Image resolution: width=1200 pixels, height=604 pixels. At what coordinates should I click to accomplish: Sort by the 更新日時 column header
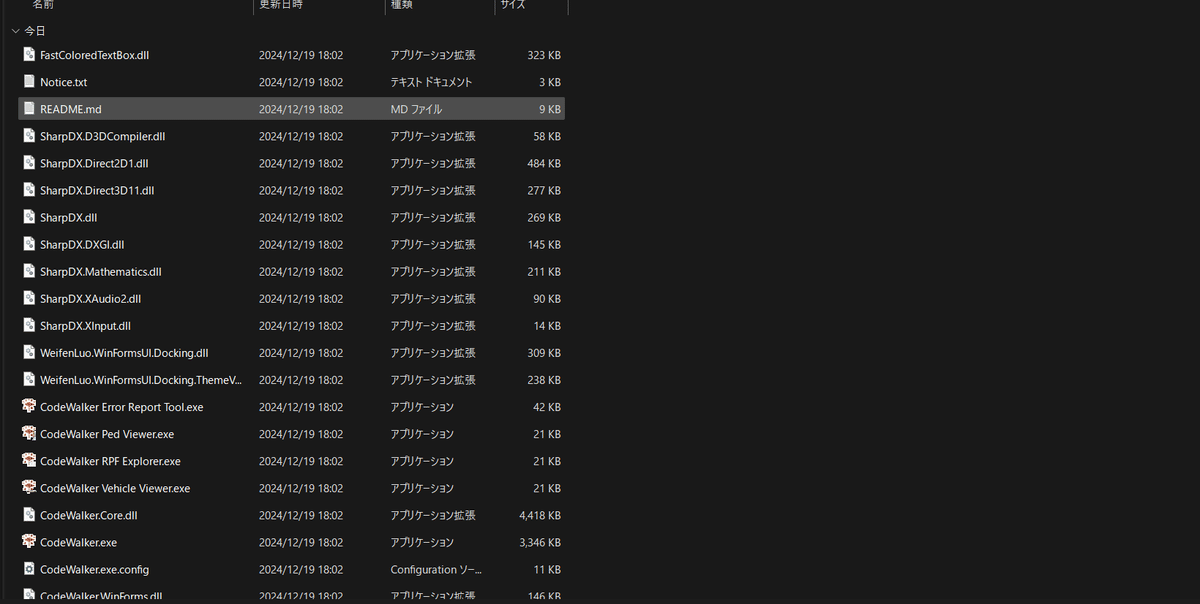(280, 5)
